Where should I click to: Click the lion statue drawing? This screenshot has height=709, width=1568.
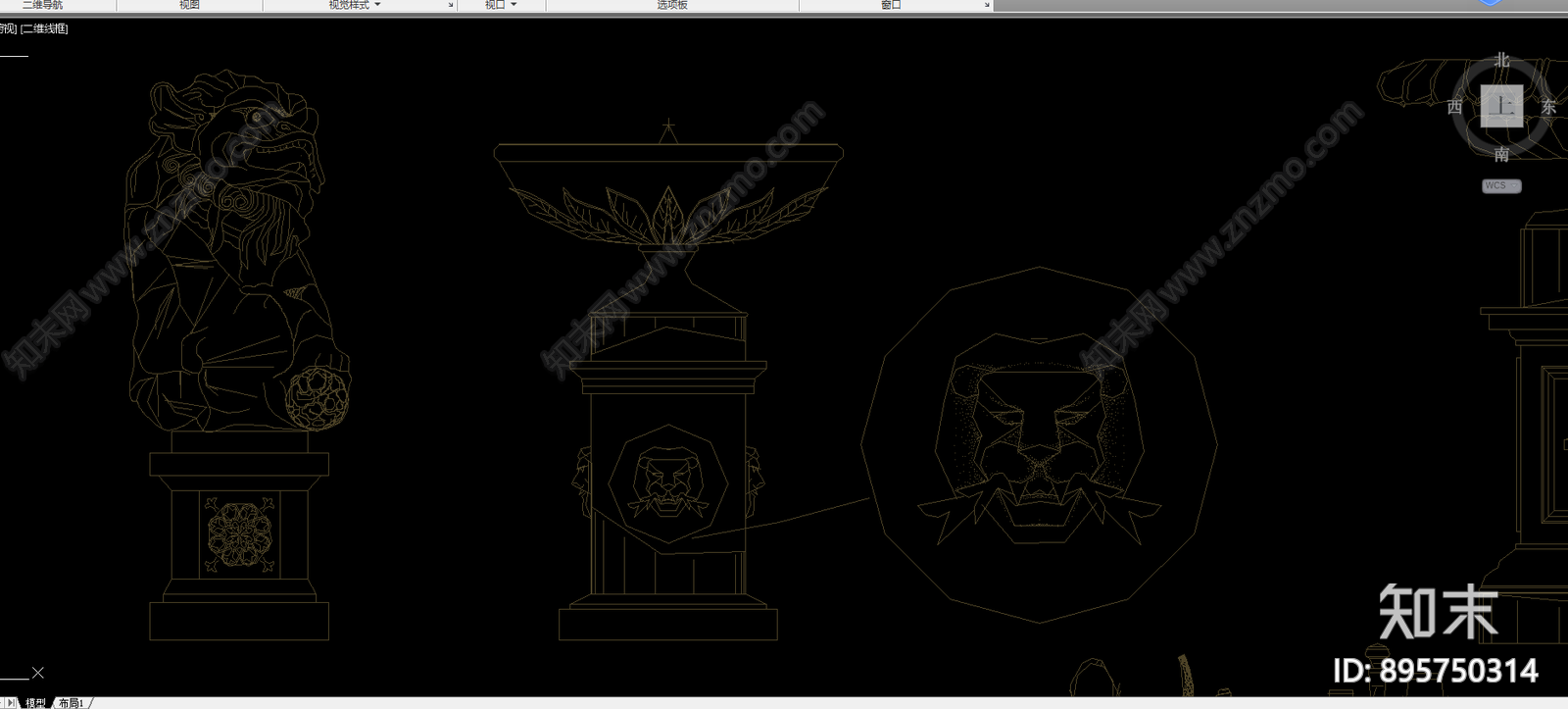[236, 251]
